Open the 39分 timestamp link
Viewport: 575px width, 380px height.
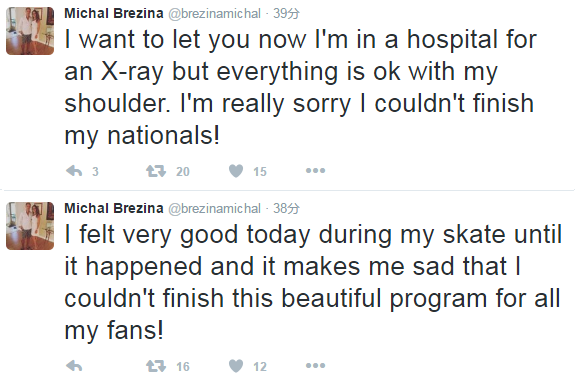(x=286, y=14)
